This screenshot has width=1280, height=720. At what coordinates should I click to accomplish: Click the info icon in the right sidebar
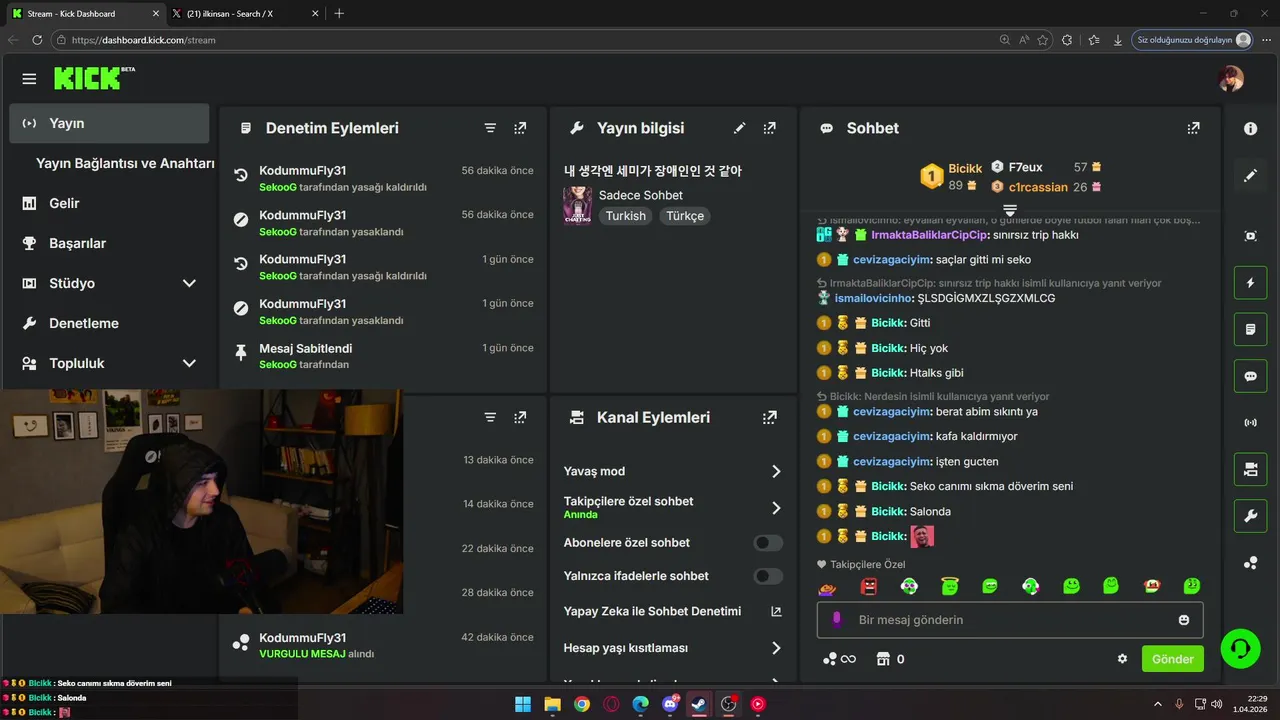point(1250,129)
